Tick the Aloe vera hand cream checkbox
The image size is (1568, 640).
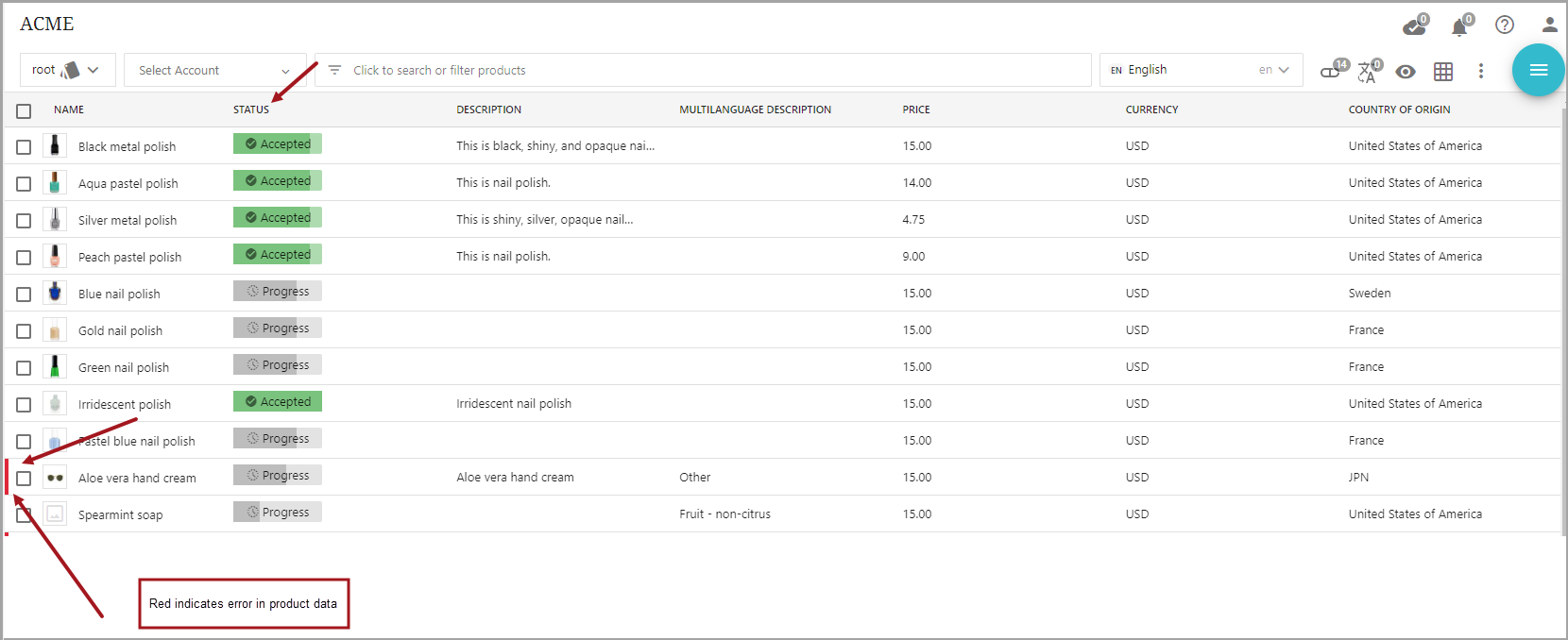tap(24, 479)
